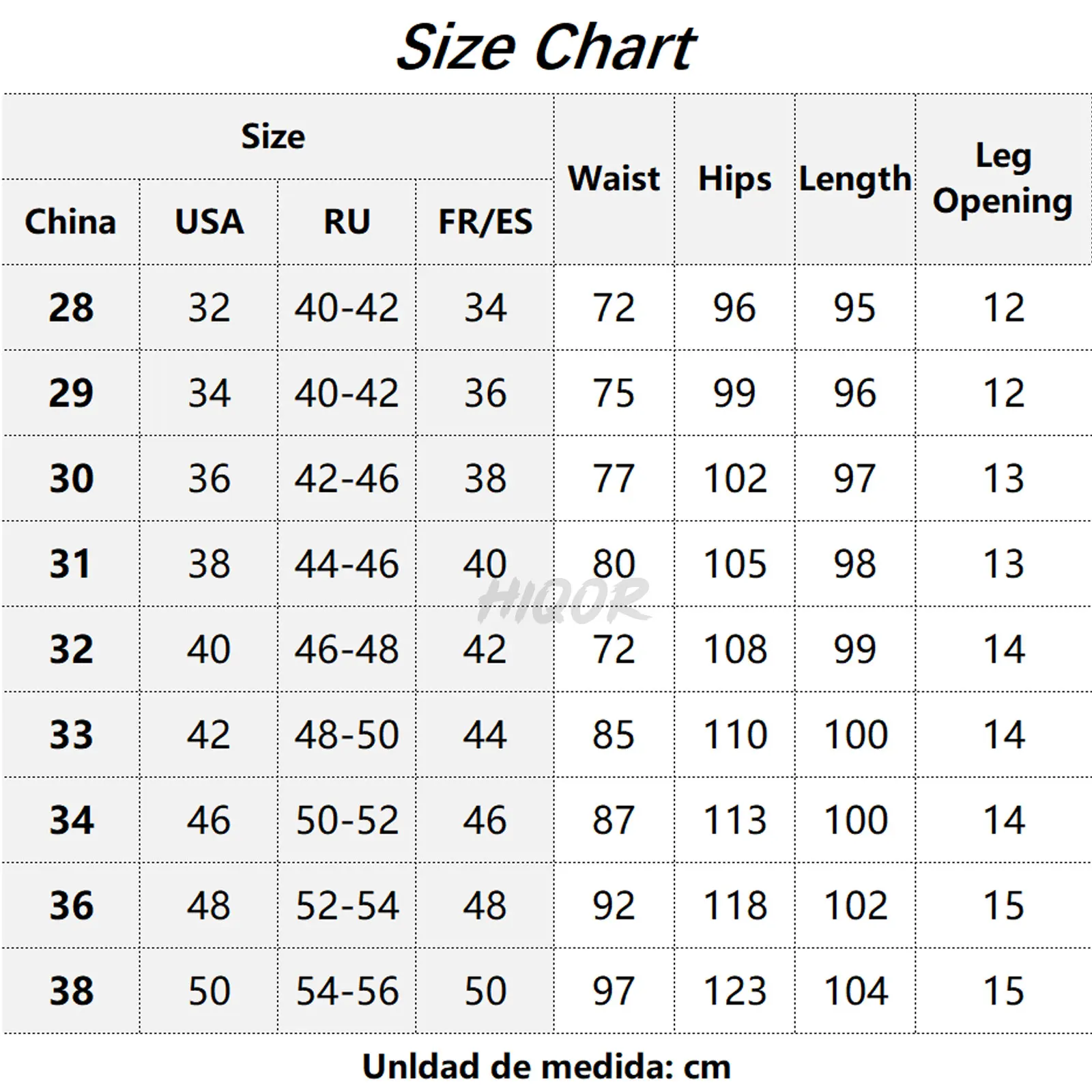The height and width of the screenshot is (1092, 1092).
Task: Click the Size Chart title
Action: (x=546, y=47)
